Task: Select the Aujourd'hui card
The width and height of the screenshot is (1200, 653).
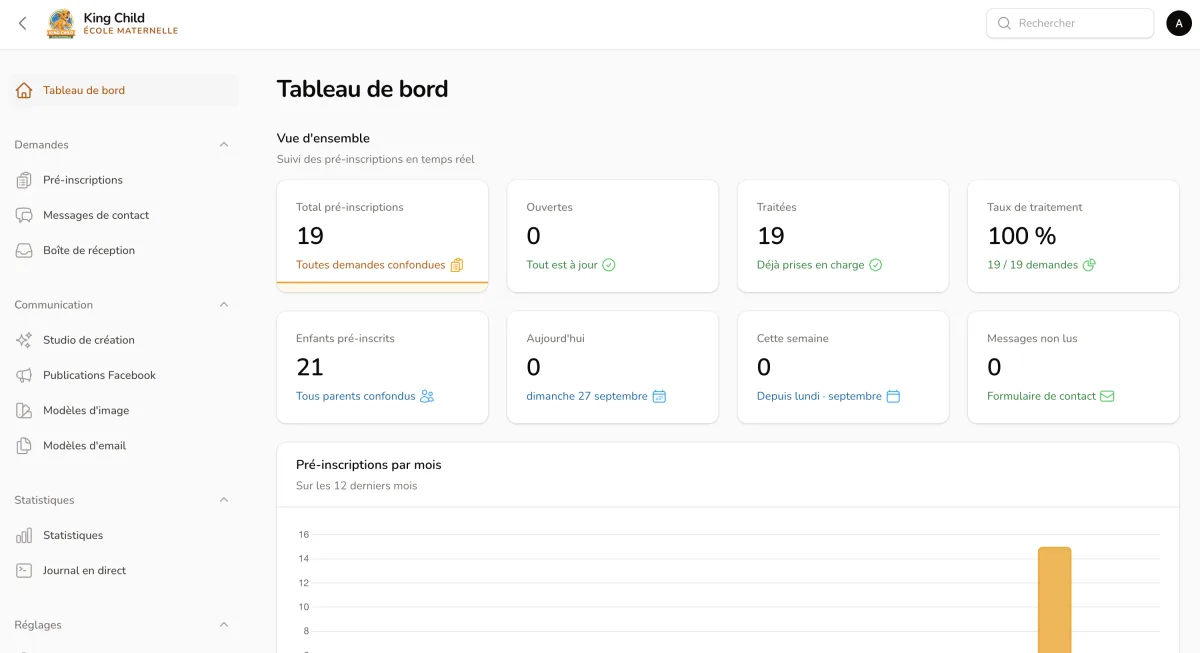Action: click(613, 367)
